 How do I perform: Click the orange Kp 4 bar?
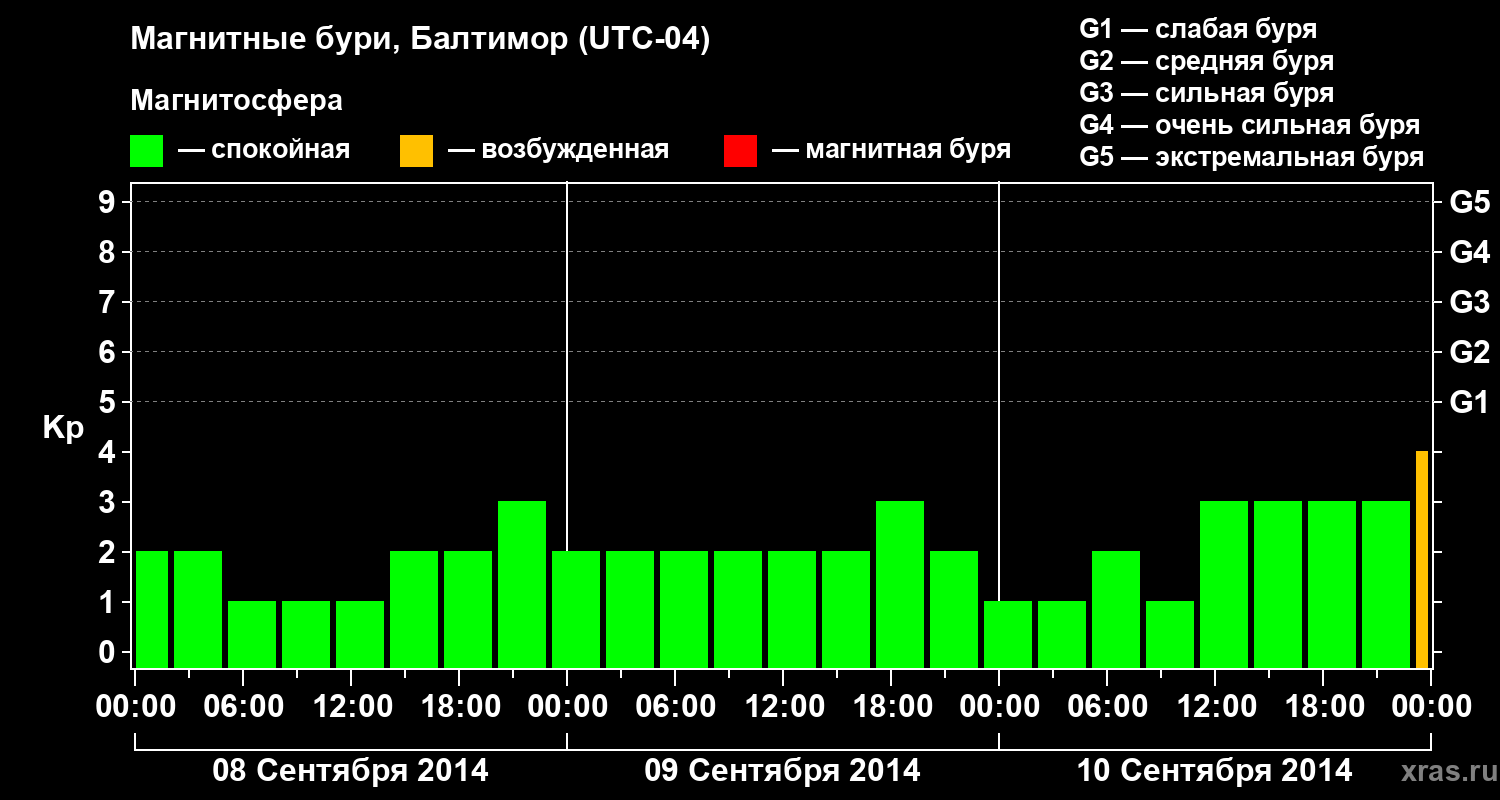[x=1422, y=559]
